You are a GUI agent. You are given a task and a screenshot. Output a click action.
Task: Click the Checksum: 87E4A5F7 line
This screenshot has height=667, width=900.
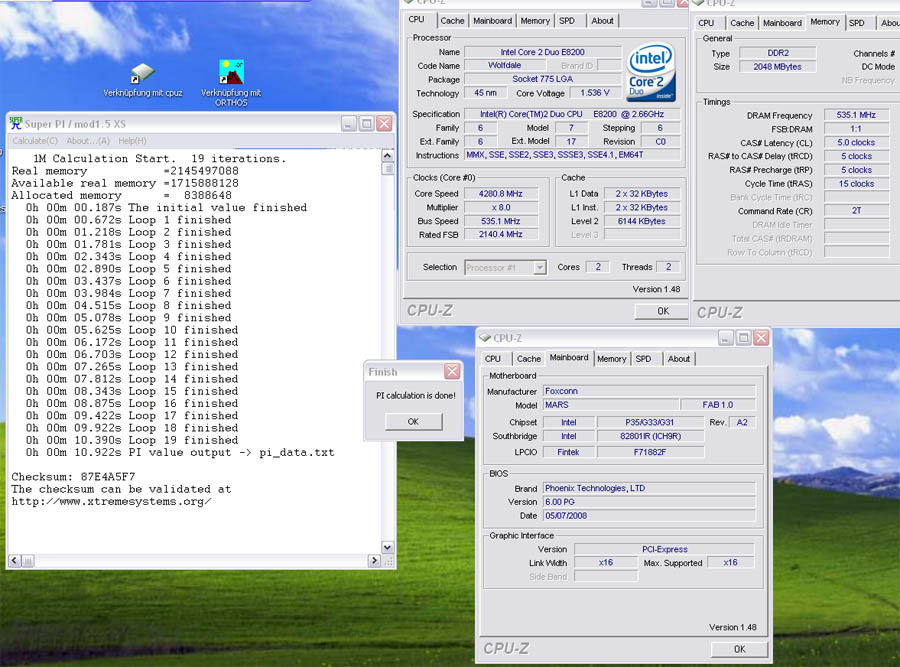click(x=73, y=476)
